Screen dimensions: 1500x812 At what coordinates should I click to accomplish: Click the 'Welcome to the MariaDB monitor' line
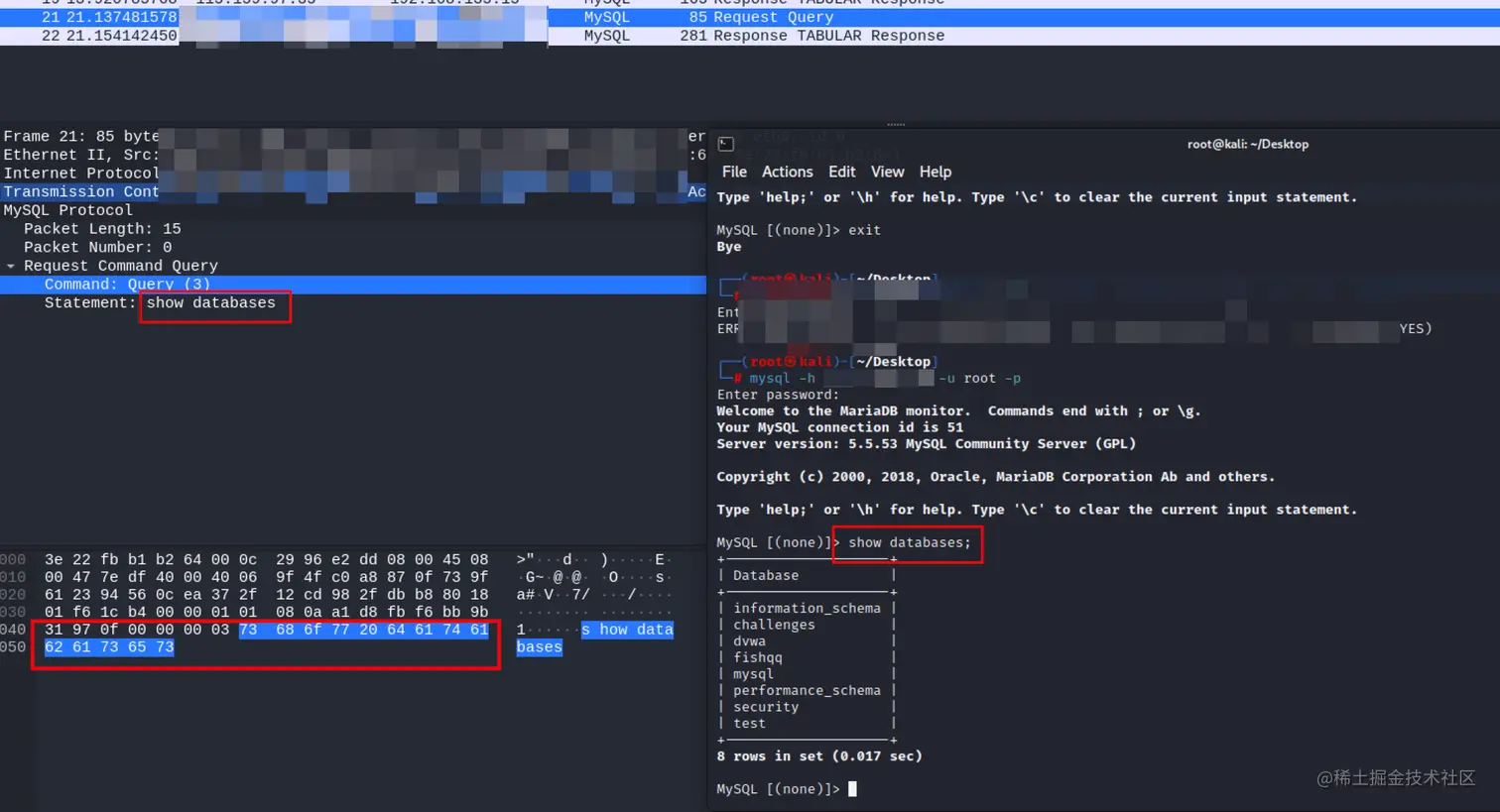958,410
